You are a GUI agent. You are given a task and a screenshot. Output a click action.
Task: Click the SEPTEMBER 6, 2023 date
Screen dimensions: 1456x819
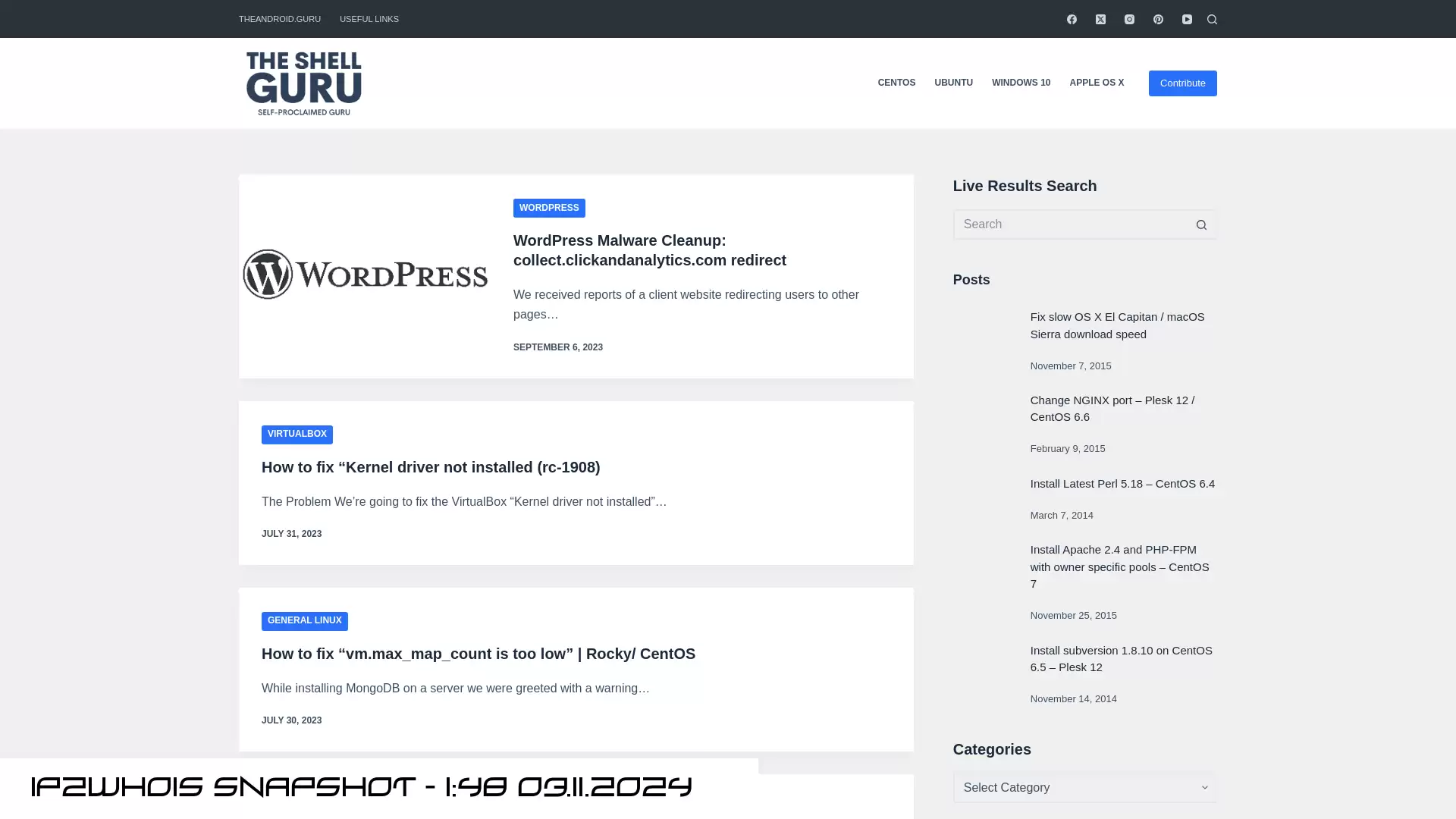[558, 347]
